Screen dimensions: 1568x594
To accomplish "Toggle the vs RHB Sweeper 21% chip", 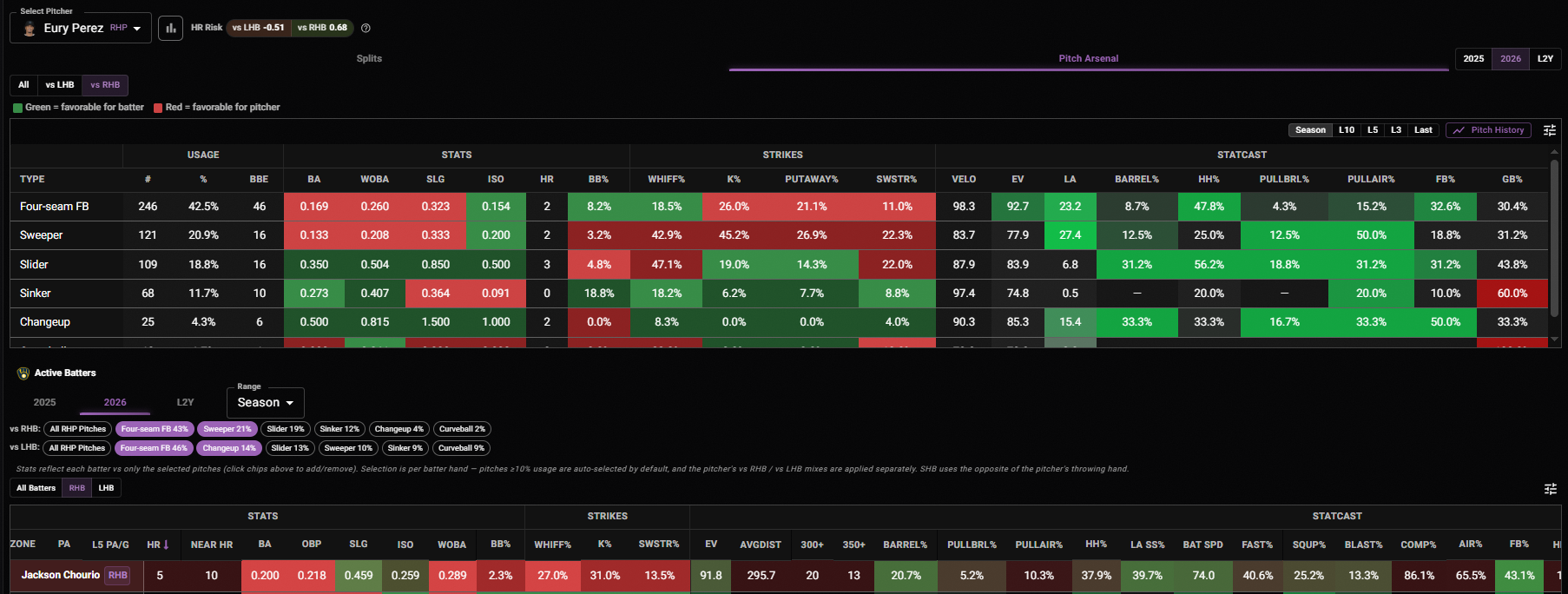I will click(227, 429).
